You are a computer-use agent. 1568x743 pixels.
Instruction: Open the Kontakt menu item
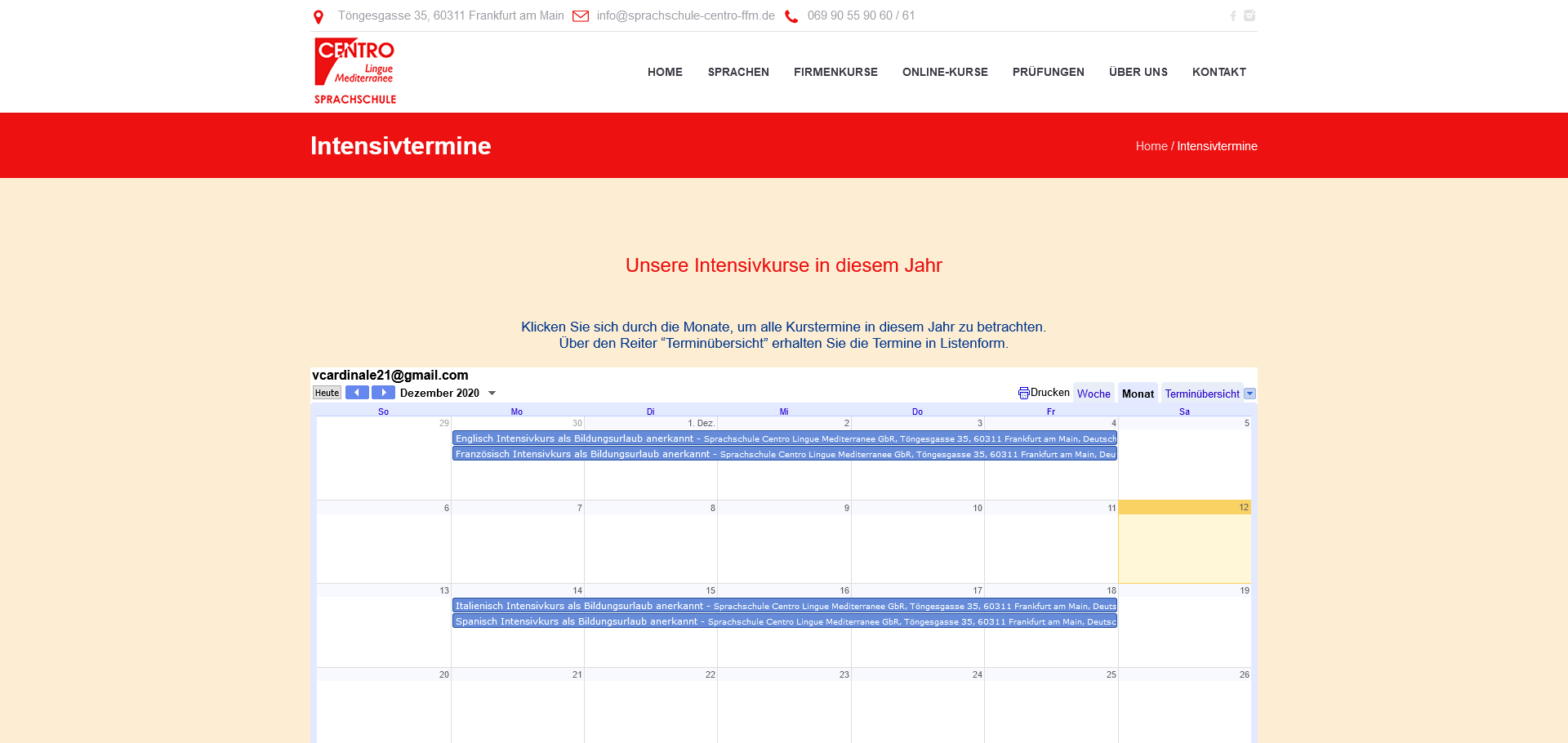pyautogui.click(x=1218, y=72)
